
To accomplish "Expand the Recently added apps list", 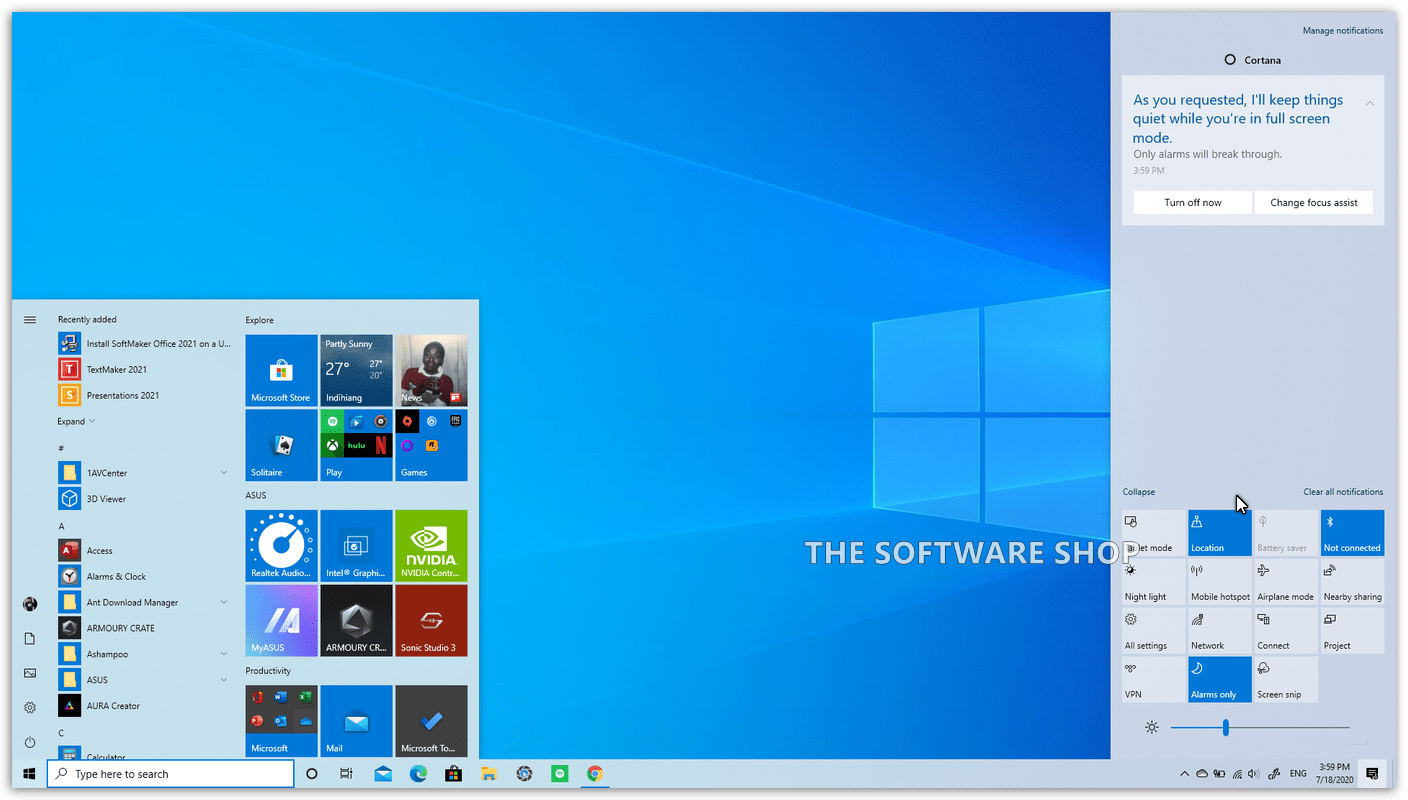I will (x=76, y=421).
